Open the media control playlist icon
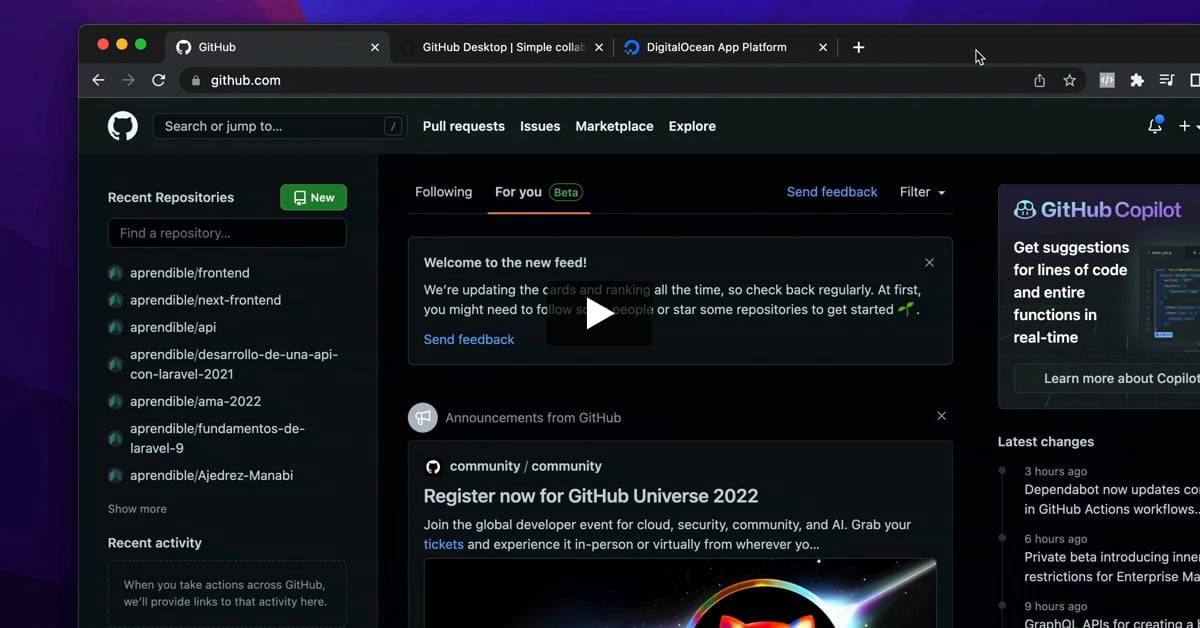 (x=1166, y=80)
